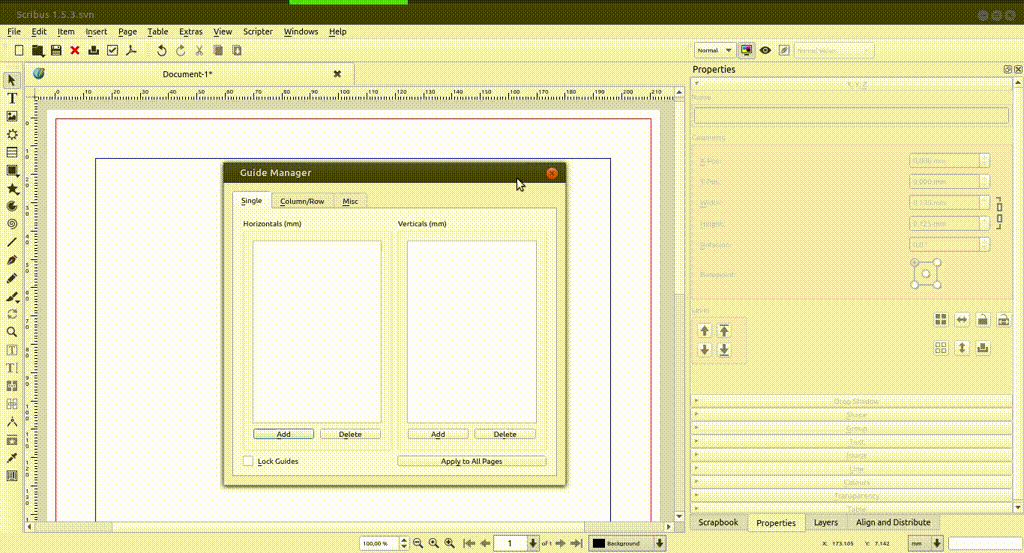
Task: Click Add under Horizontals list
Action: (x=283, y=434)
